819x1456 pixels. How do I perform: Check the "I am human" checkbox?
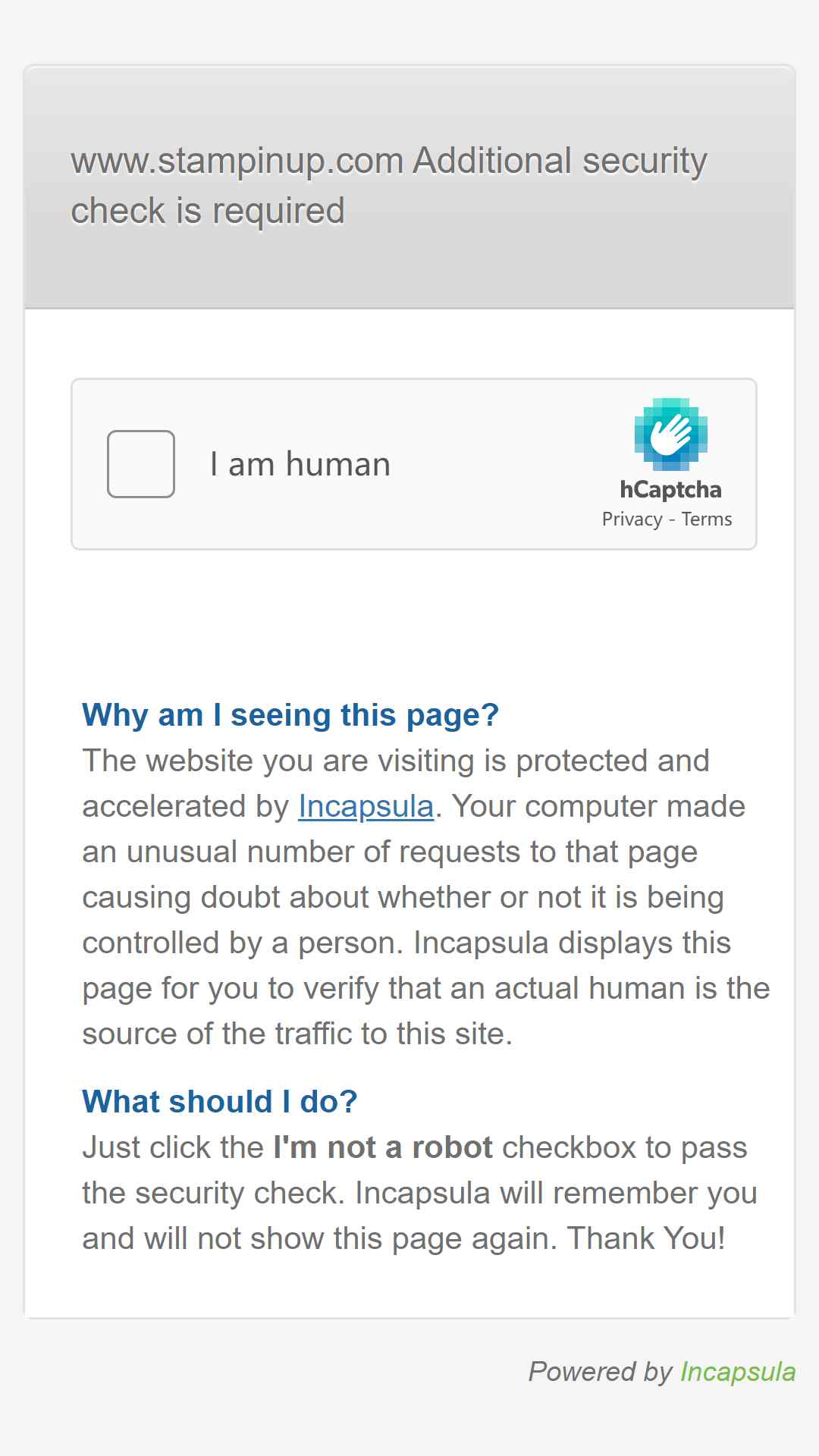point(141,464)
